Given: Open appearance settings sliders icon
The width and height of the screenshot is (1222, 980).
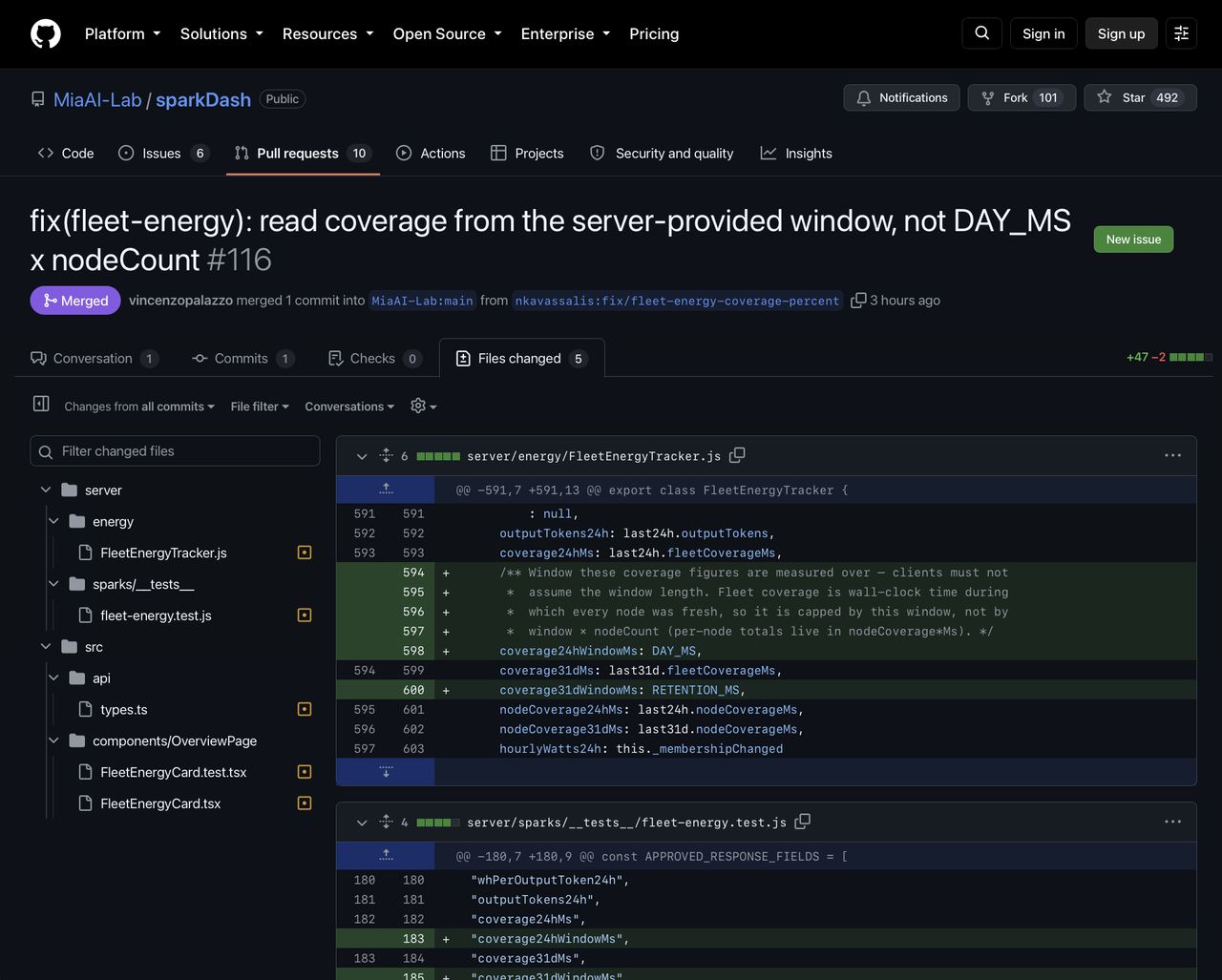Looking at the screenshot, I should tap(1182, 33).
